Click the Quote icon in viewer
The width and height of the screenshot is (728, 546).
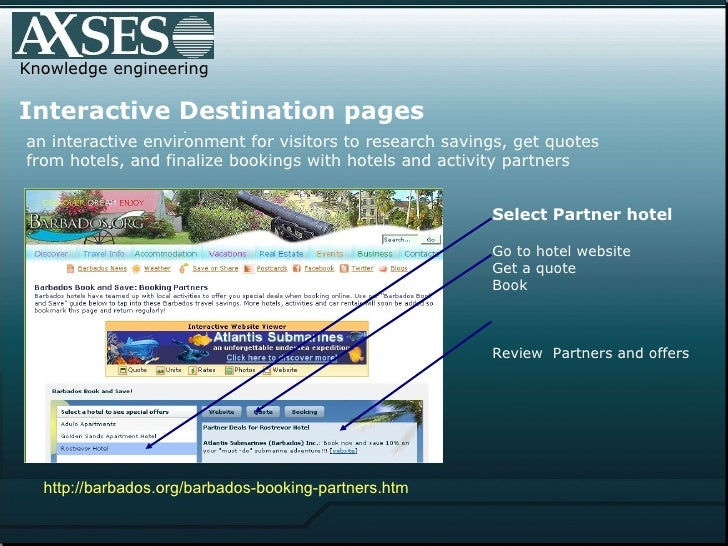tap(123, 370)
